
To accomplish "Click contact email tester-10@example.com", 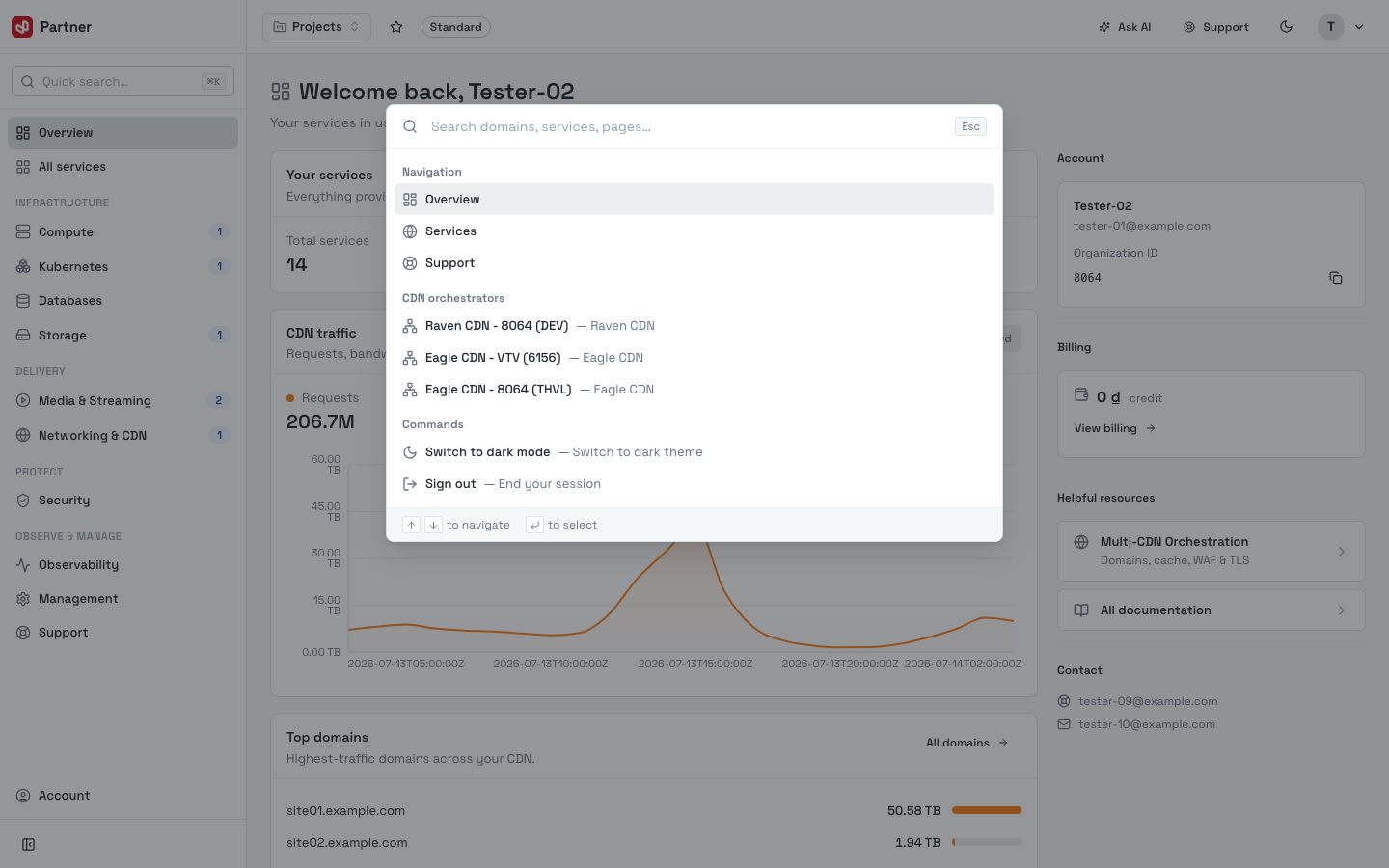I will click(1147, 724).
